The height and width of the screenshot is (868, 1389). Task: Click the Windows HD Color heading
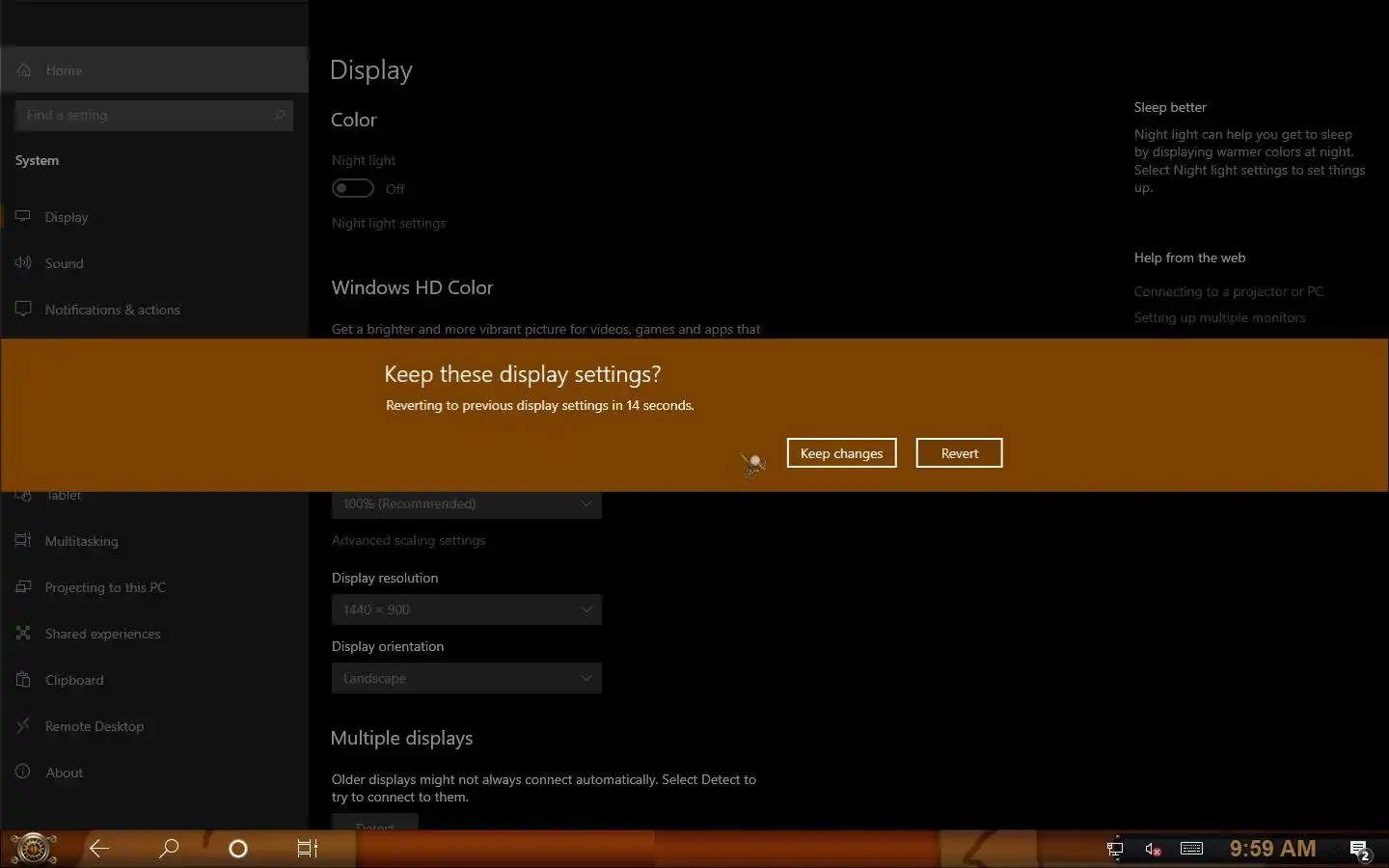click(412, 287)
